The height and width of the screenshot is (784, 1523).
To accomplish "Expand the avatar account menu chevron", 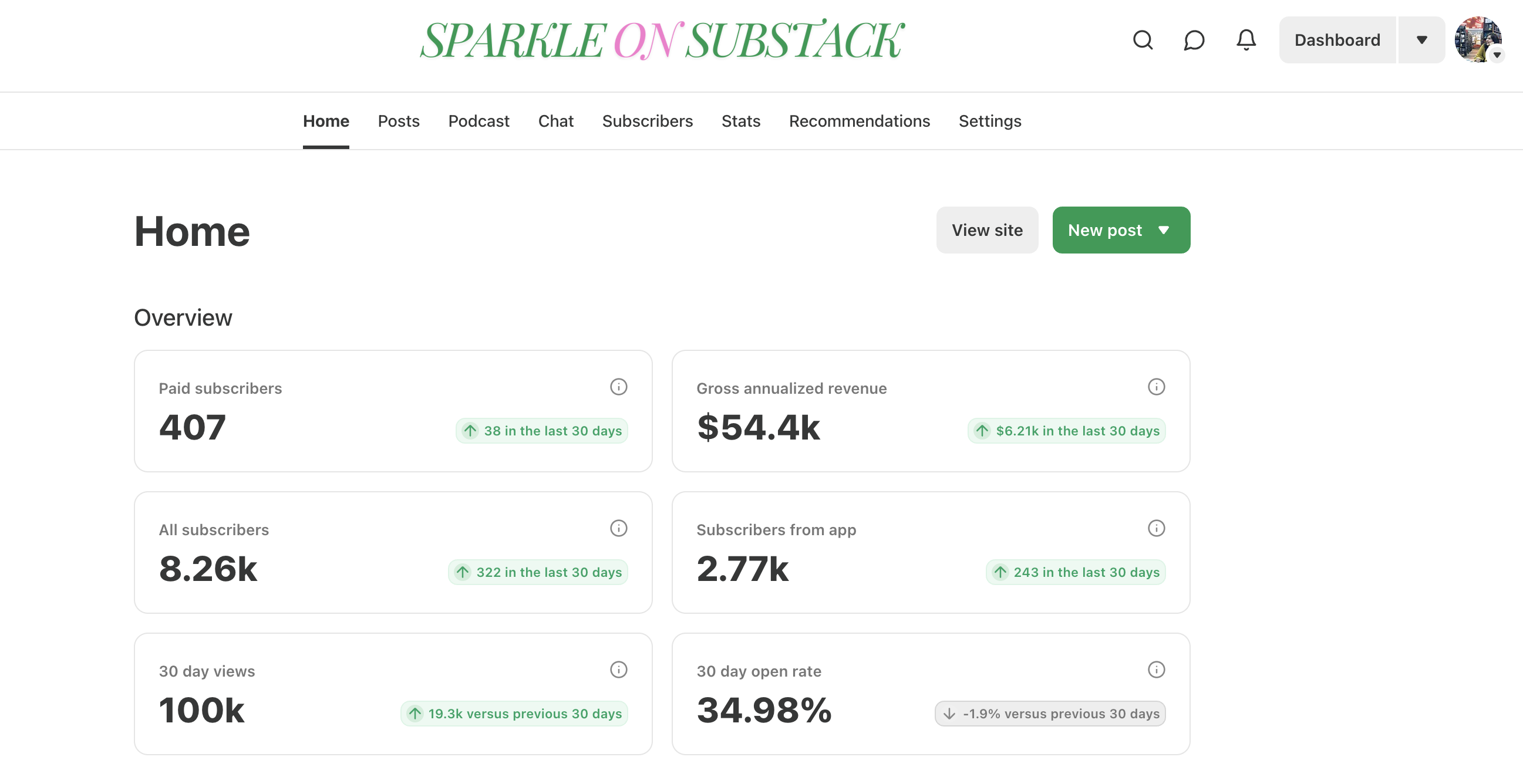I will (x=1498, y=55).
